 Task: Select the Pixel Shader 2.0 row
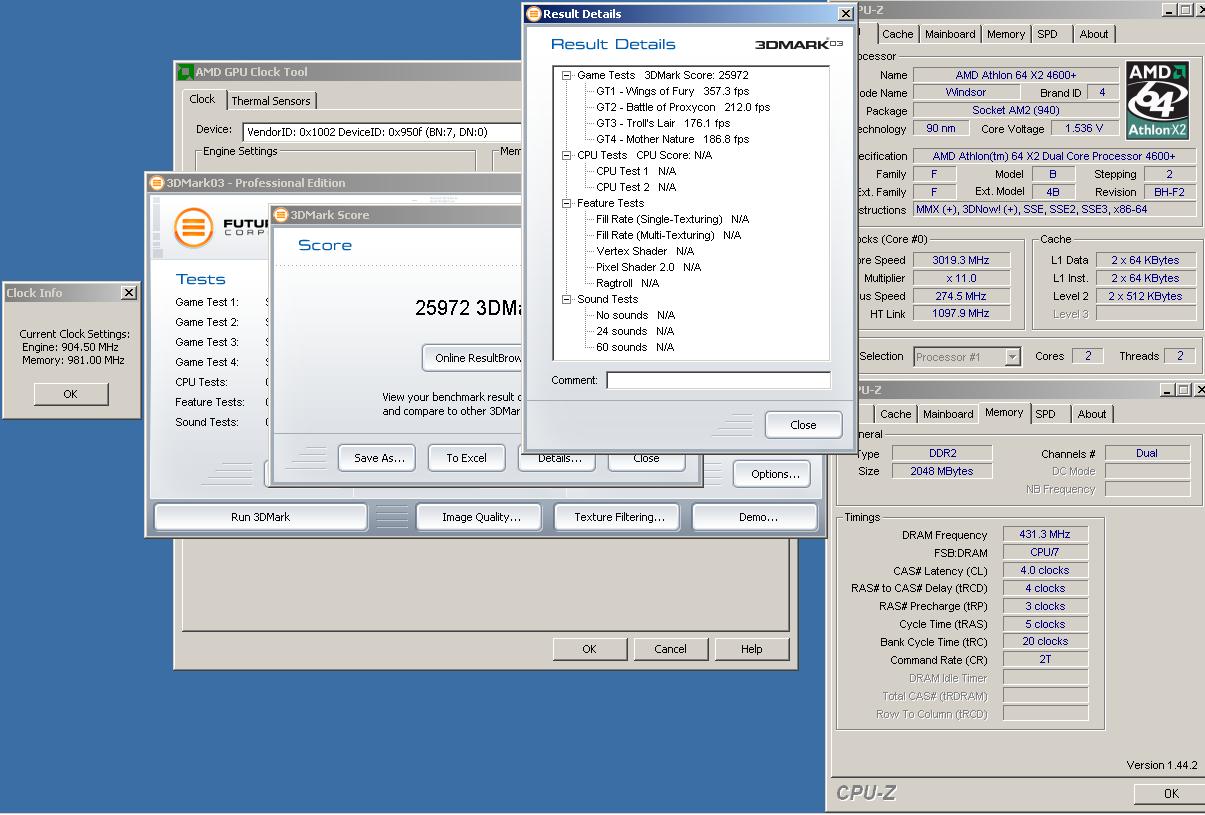pos(648,267)
